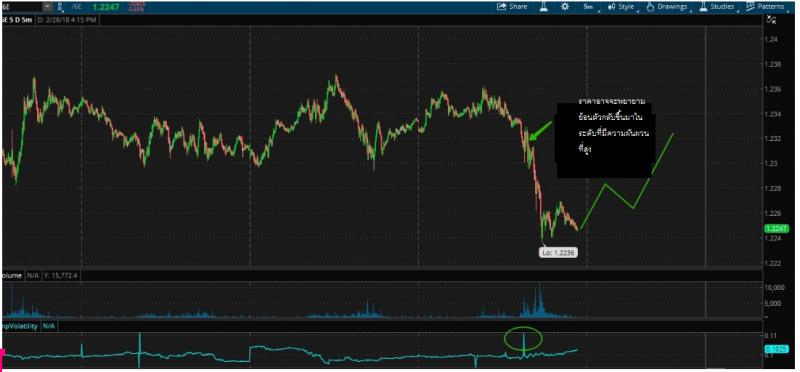The image size is (800, 372).
Task: Open the Style dropdown menu
Action: 626,7
